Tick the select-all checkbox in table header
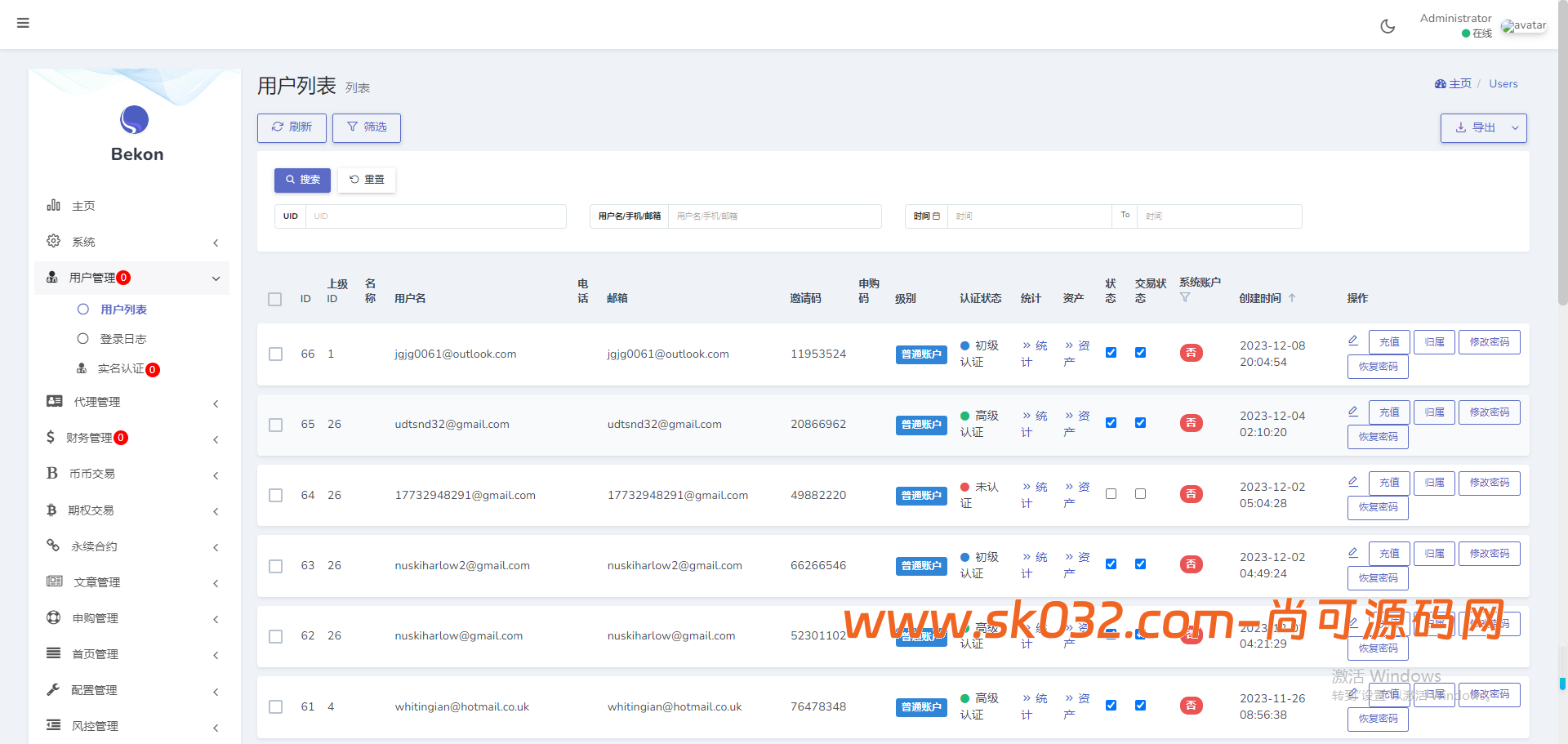 275,299
